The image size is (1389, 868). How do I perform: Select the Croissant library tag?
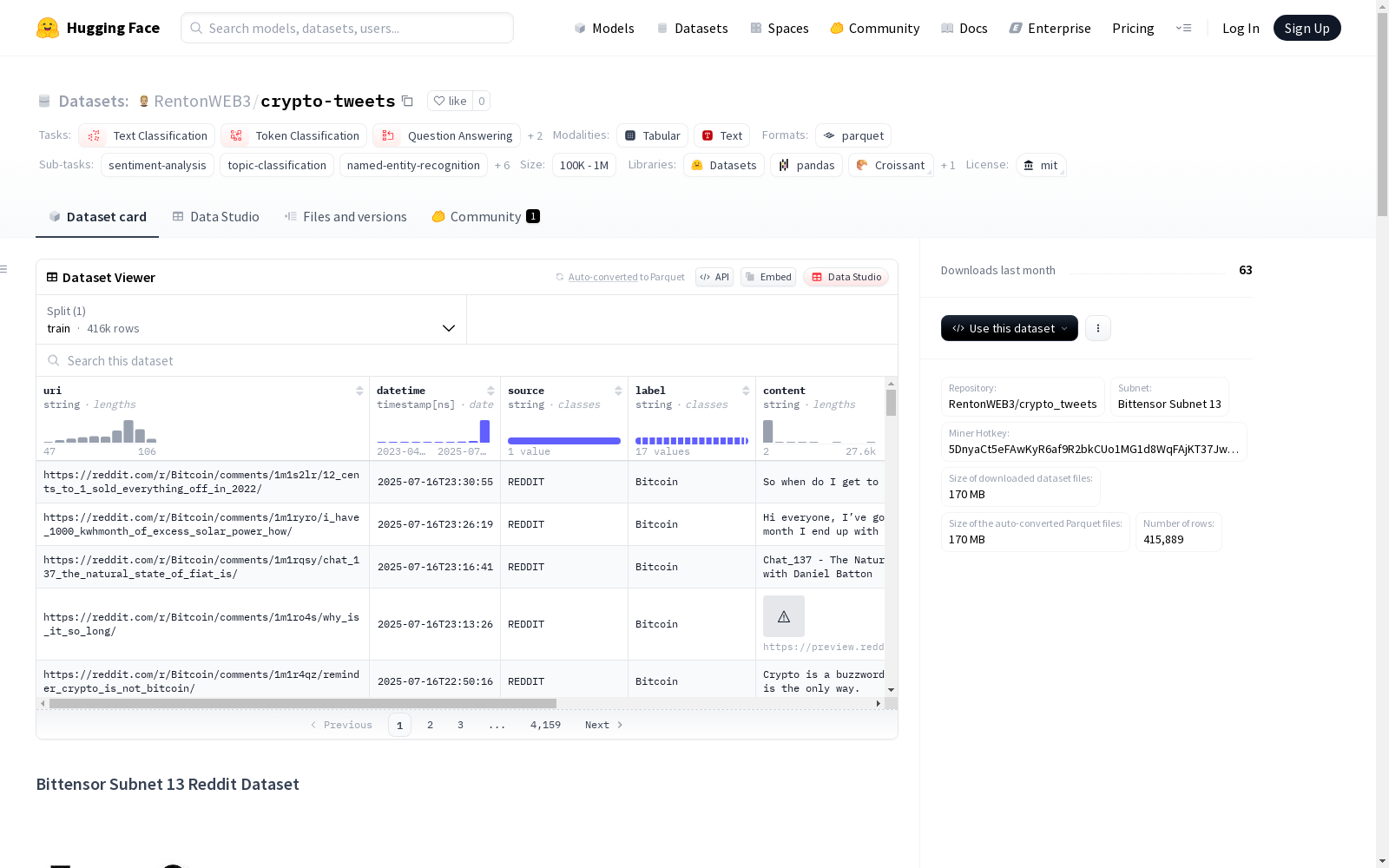[x=891, y=165]
